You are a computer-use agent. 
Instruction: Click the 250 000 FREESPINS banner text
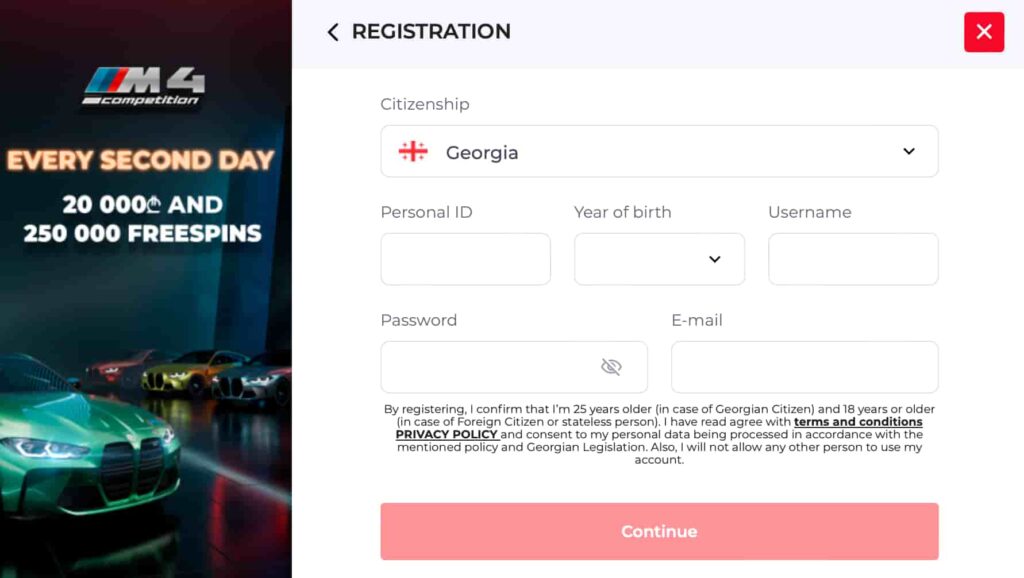point(142,233)
